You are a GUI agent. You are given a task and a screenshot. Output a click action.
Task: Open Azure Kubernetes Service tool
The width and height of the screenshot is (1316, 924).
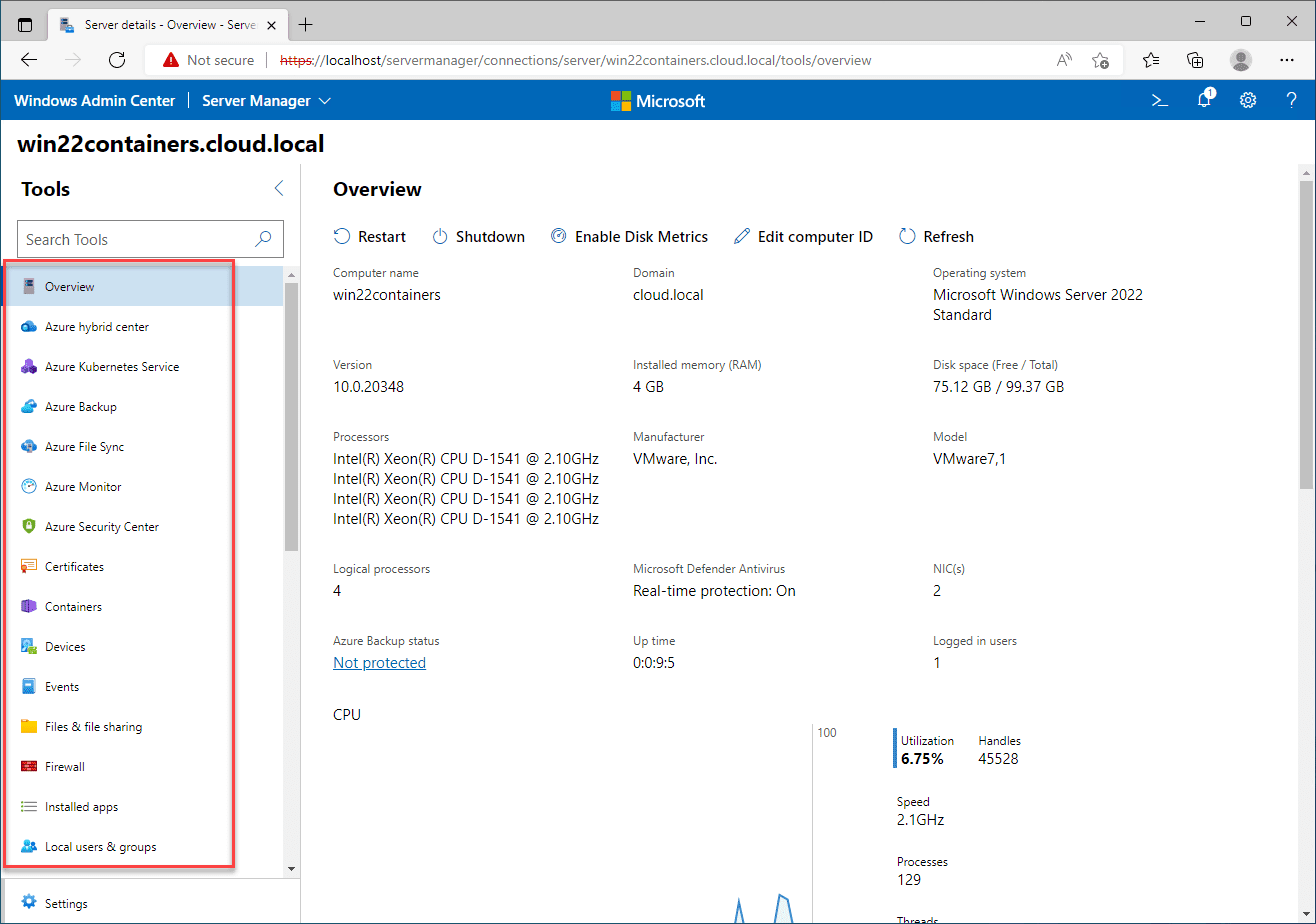click(x=111, y=367)
